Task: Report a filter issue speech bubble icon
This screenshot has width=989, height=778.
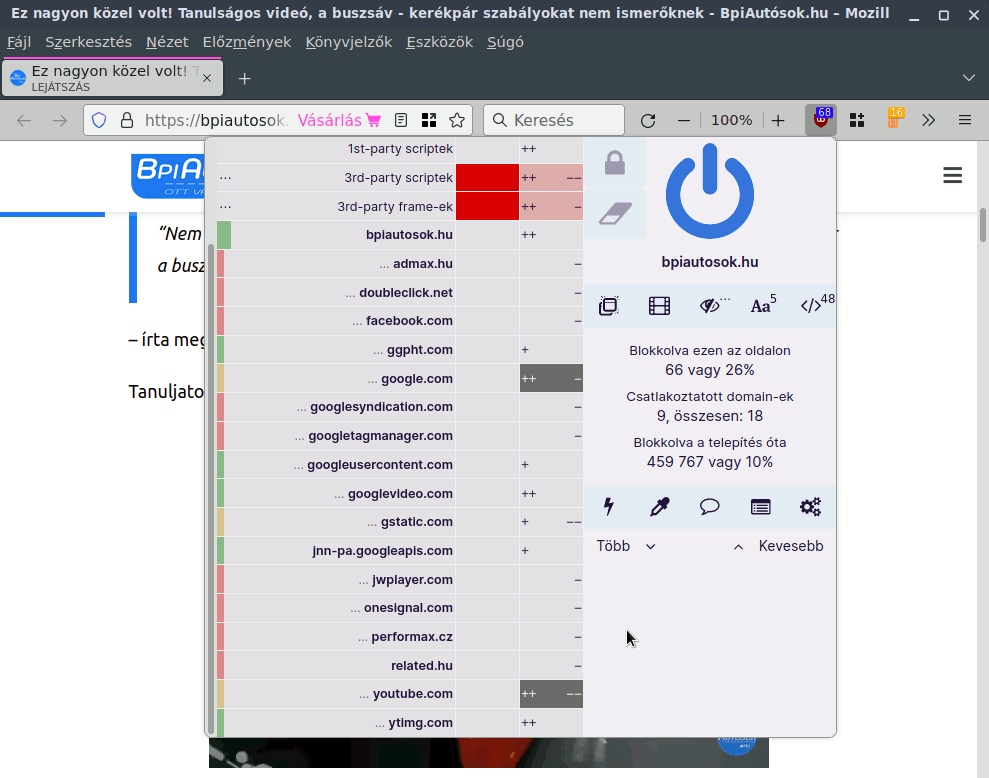Action: [x=710, y=507]
